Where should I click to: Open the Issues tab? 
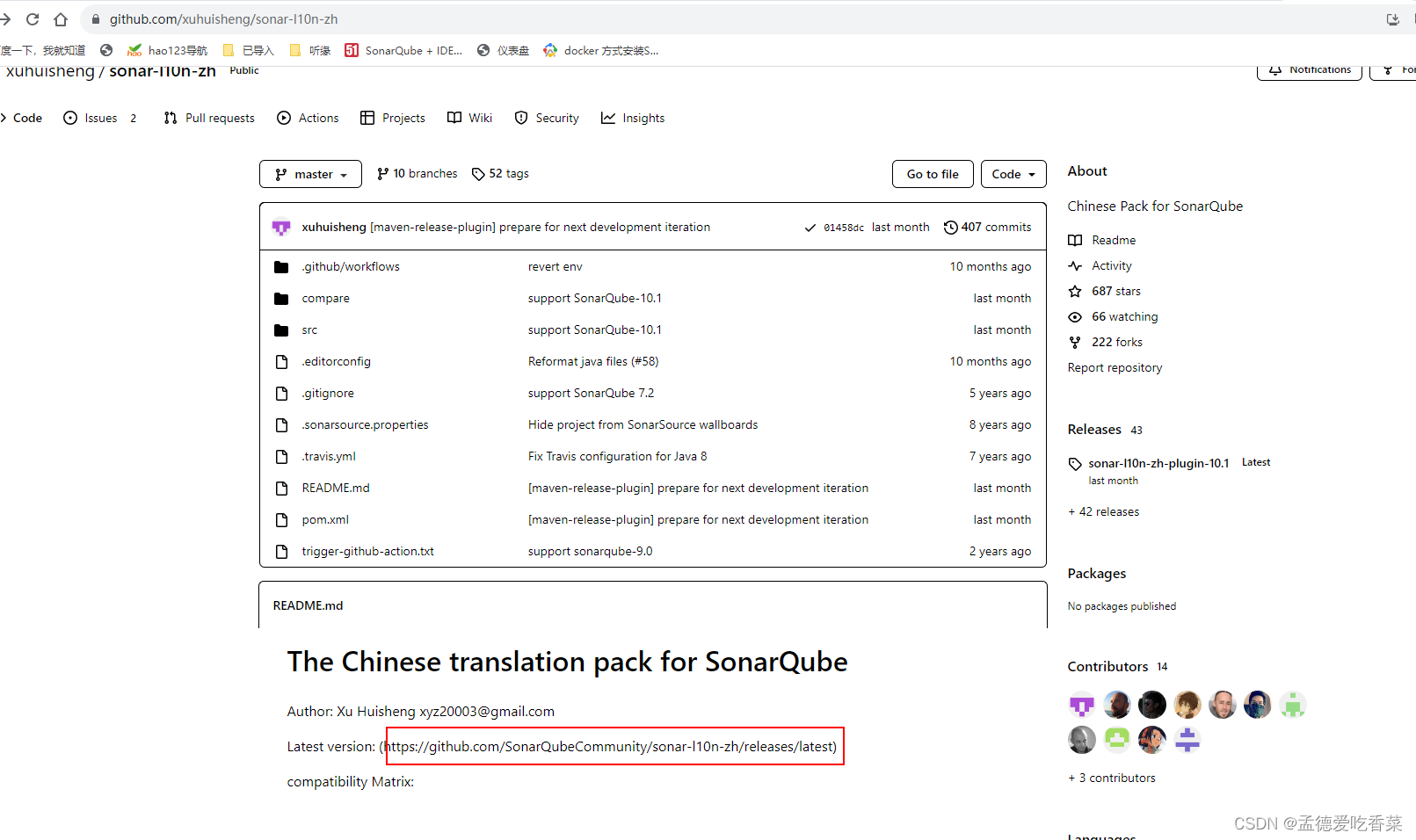click(x=100, y=118)
